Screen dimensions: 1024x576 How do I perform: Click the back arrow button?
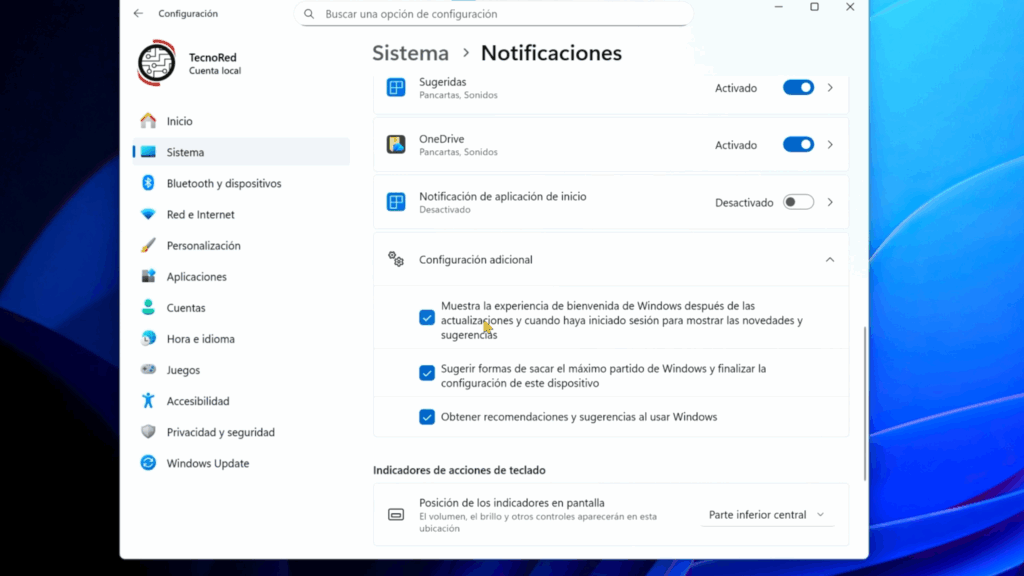tap(137, 13)
